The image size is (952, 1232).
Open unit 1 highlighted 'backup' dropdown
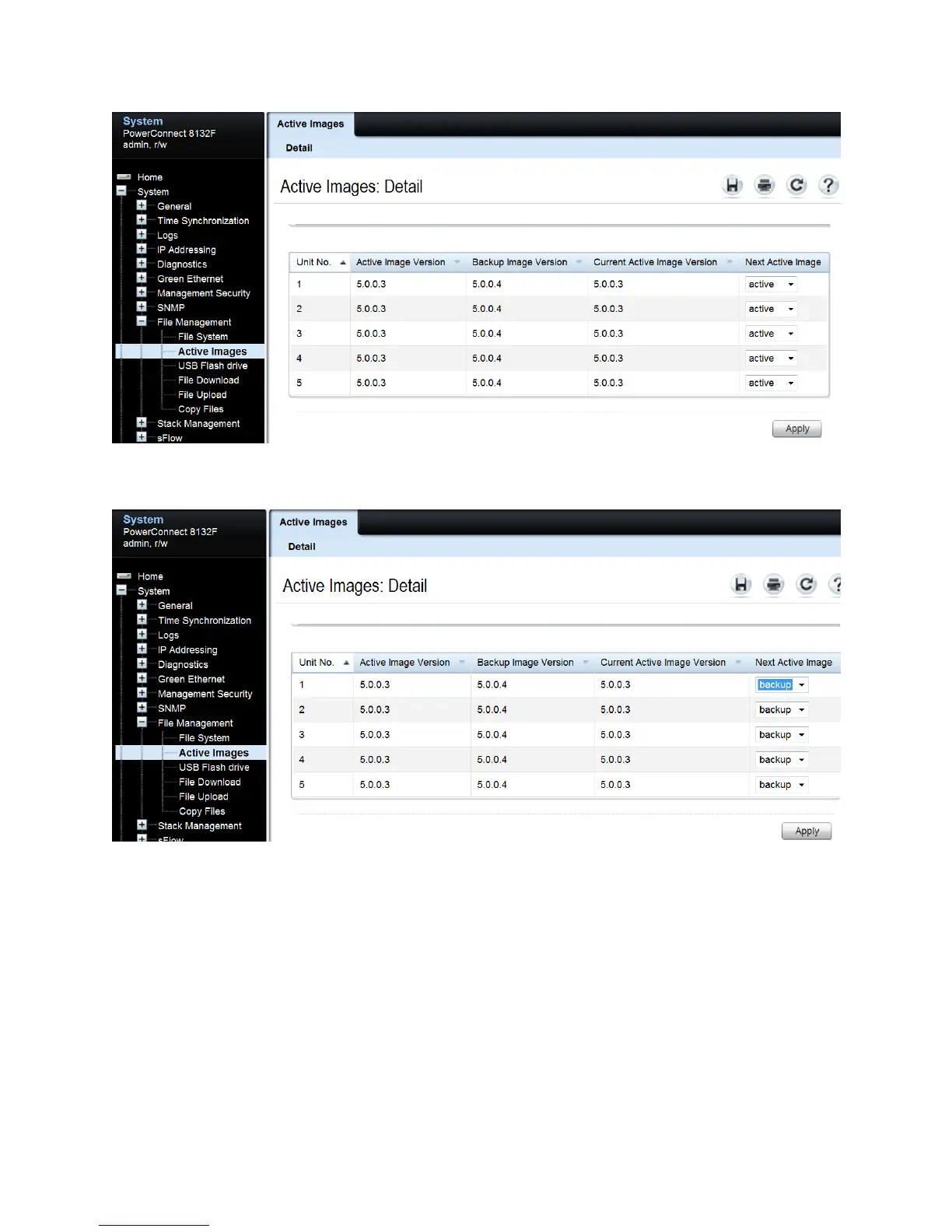[782, 685]
